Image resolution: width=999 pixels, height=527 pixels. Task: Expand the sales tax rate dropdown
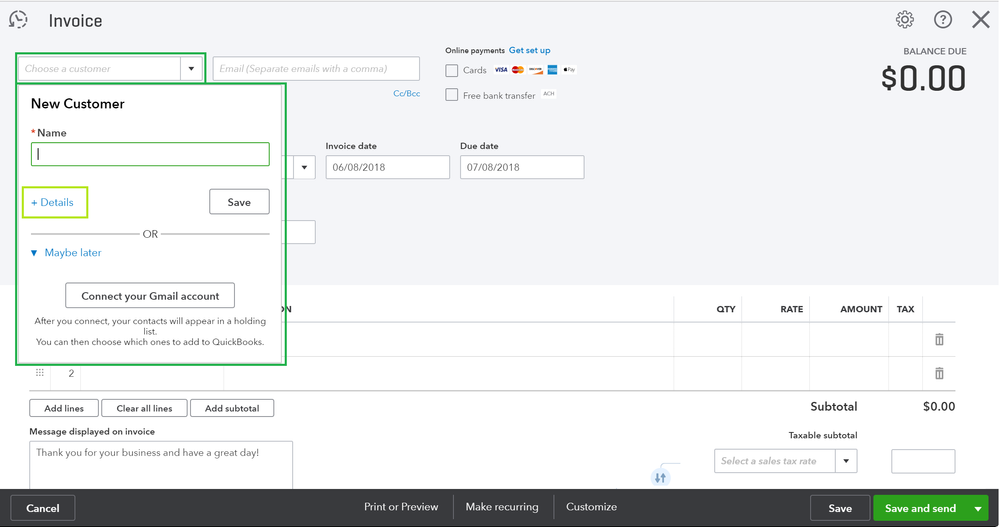(x=847, y=461)
